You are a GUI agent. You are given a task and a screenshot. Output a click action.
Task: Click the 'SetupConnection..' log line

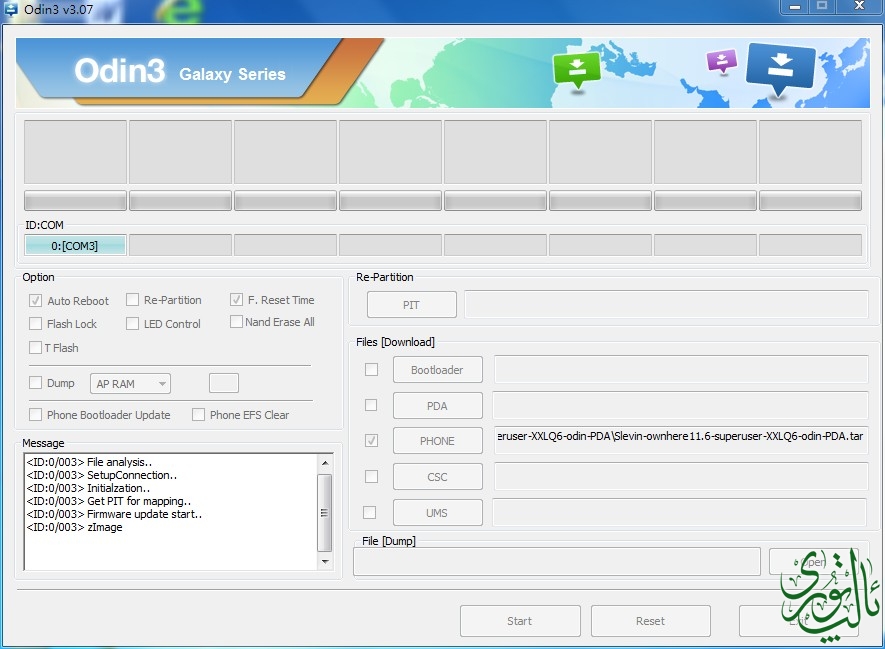[102, 475]
